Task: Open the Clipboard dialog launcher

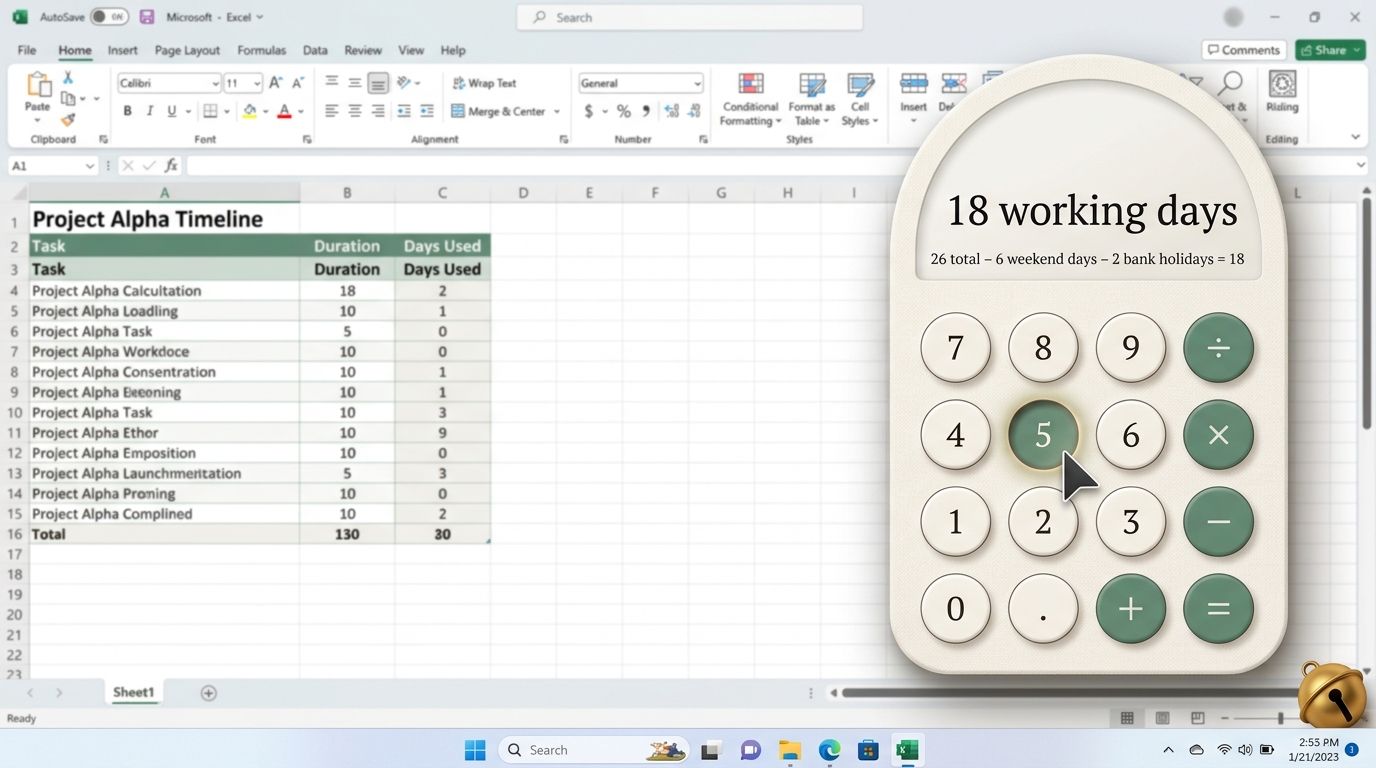Action: click(103, 140)
